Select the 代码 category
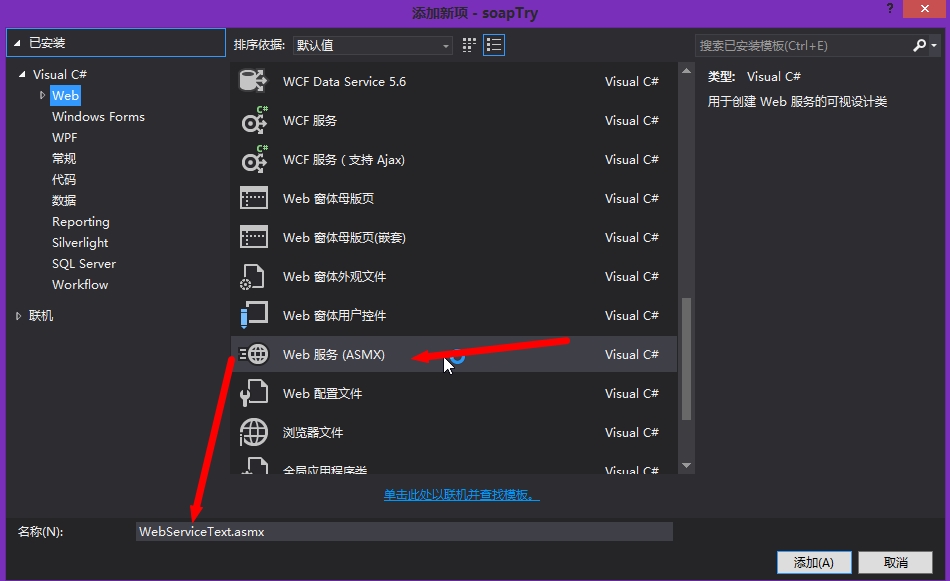The image size is (950, 581). point(64,179)
